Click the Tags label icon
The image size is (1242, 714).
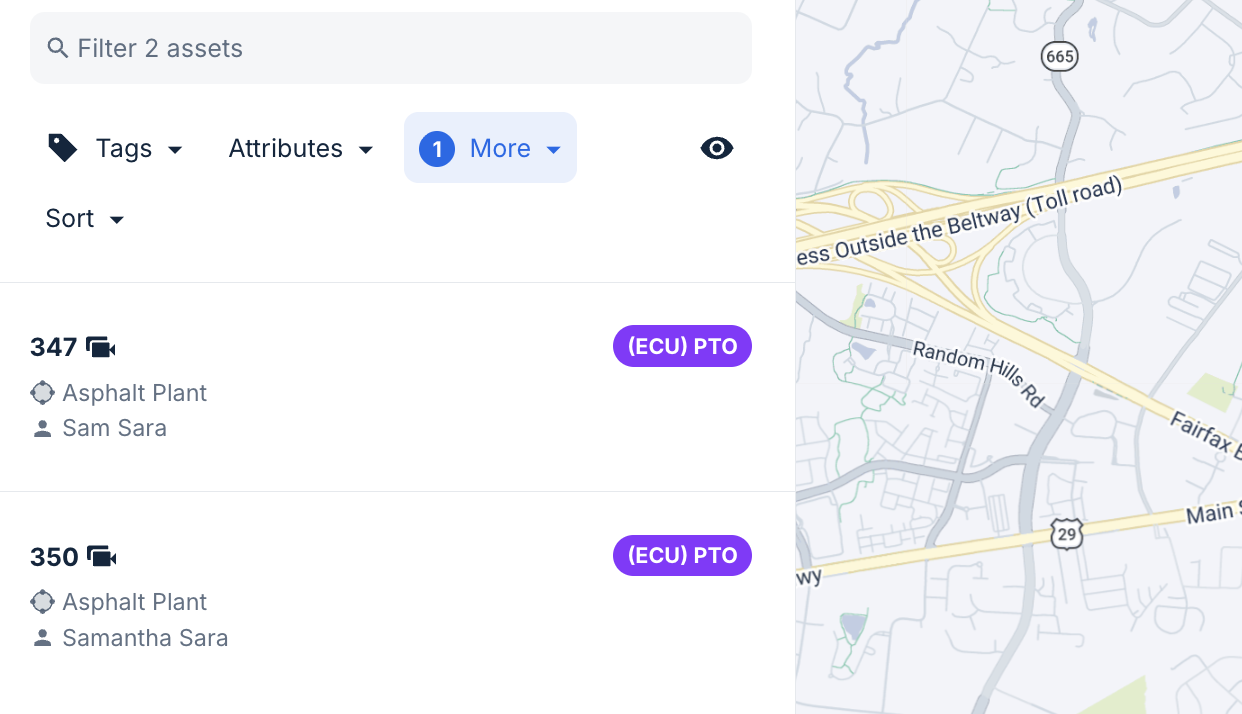[63, 148]
